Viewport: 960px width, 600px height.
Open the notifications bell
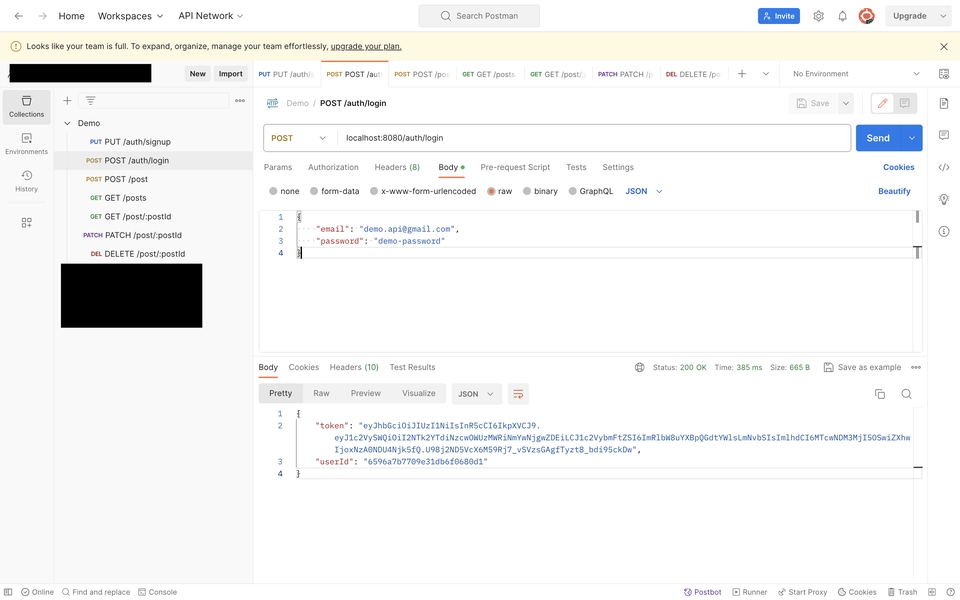(842, 16)
